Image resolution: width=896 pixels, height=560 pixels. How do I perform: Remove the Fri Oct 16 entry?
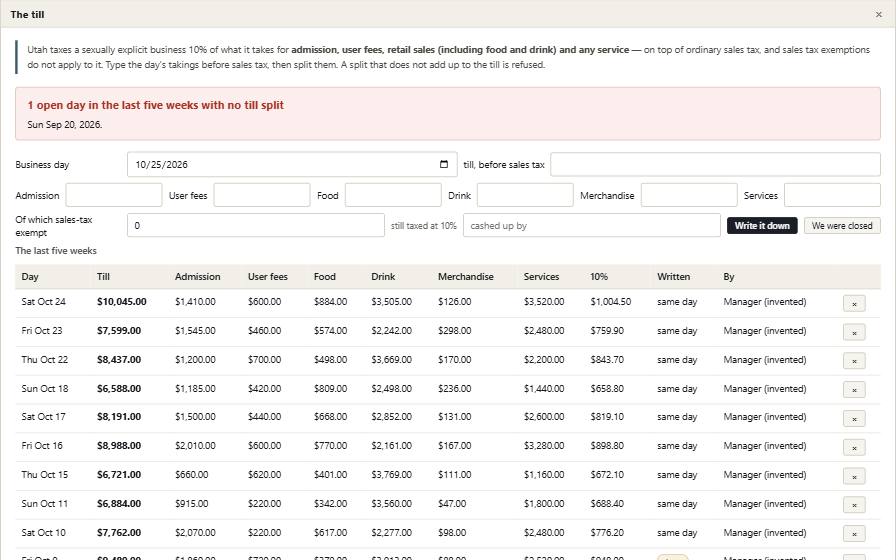tap(854, 447)
